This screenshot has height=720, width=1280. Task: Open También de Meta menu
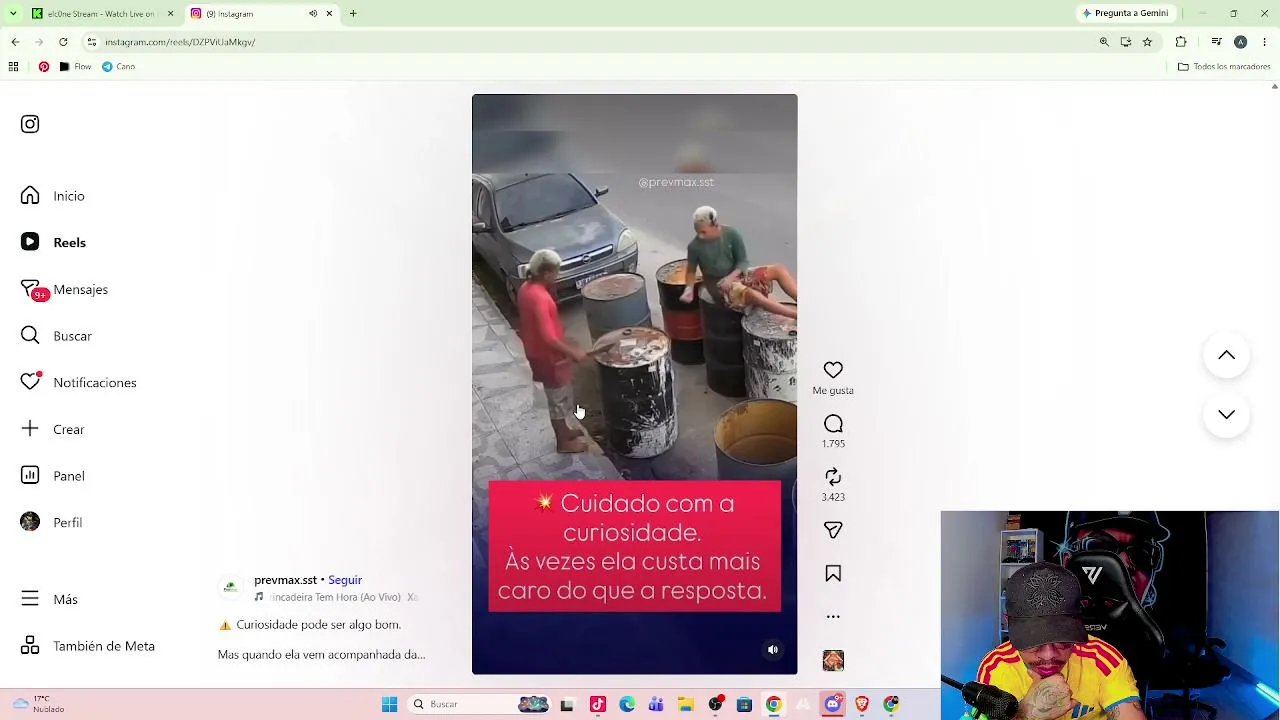click(88, 646)
